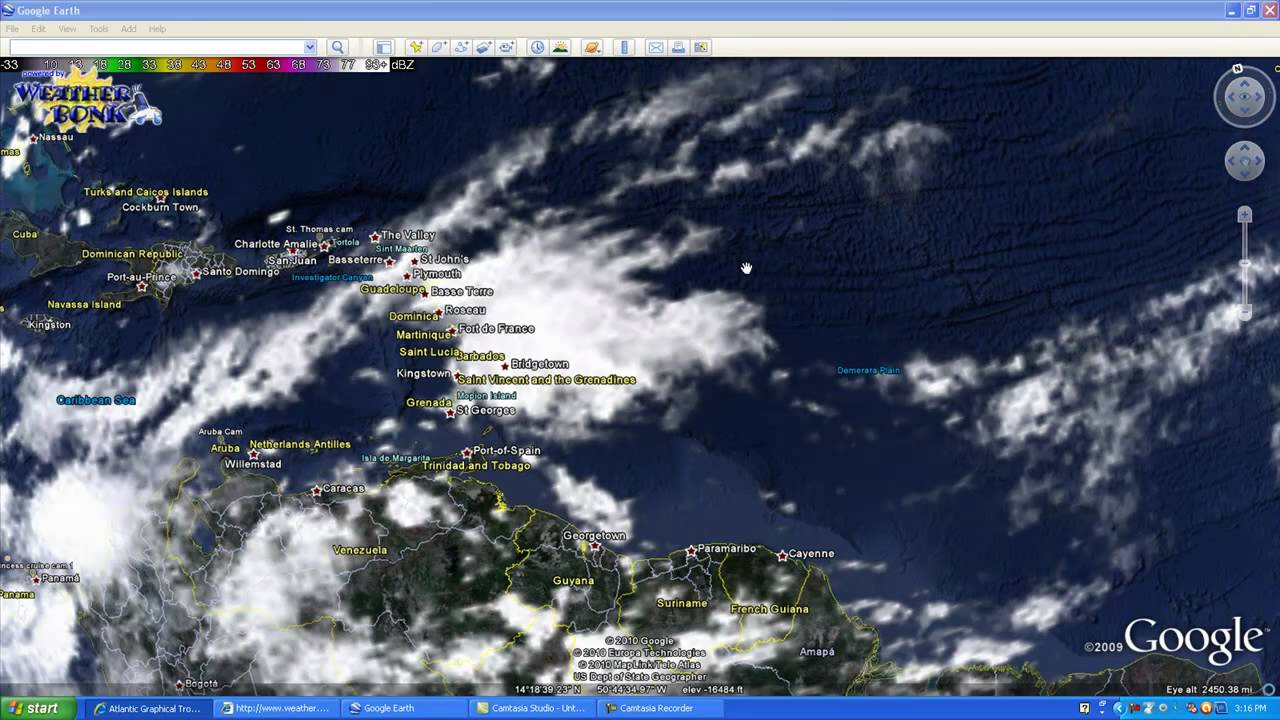Click the St Georges label
Viewport: 1280px width, 720px height.
pyautogui.click(x=486, y=410)
